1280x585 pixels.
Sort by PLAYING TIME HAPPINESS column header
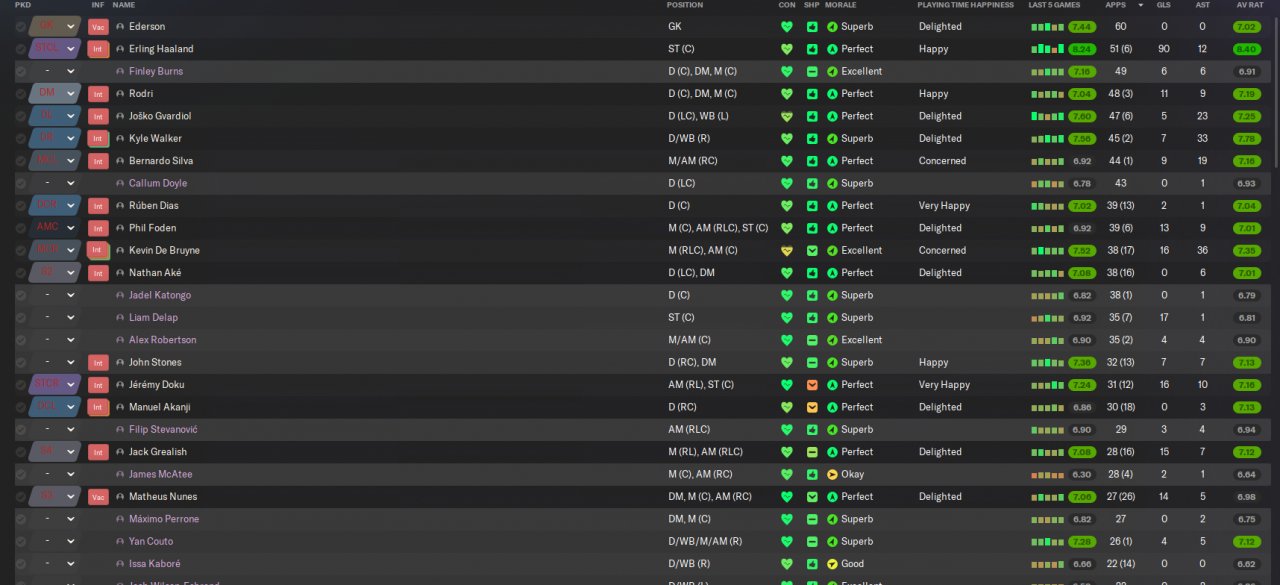(964, 5)
